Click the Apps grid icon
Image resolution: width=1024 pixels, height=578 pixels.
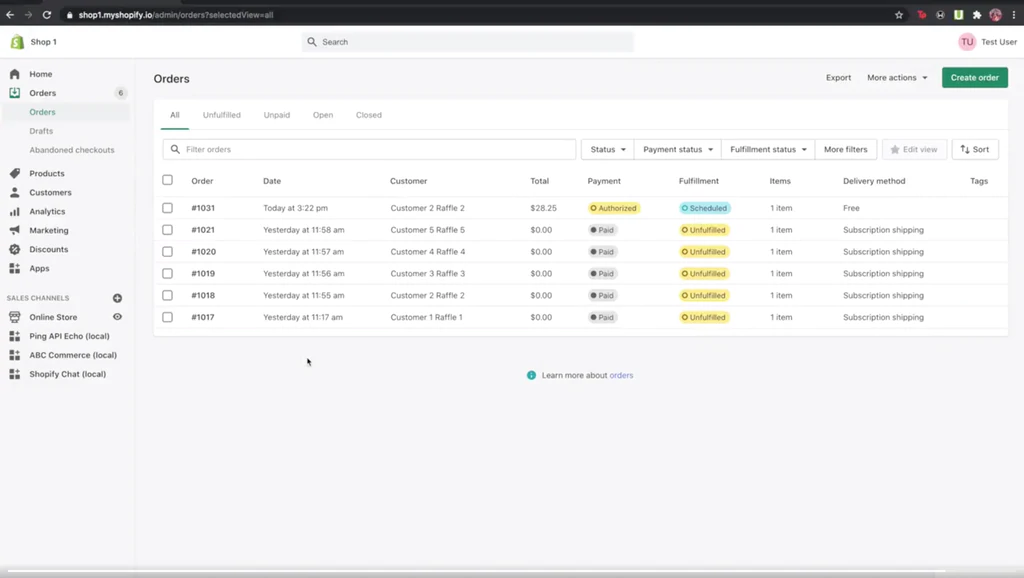coord(14,269)
